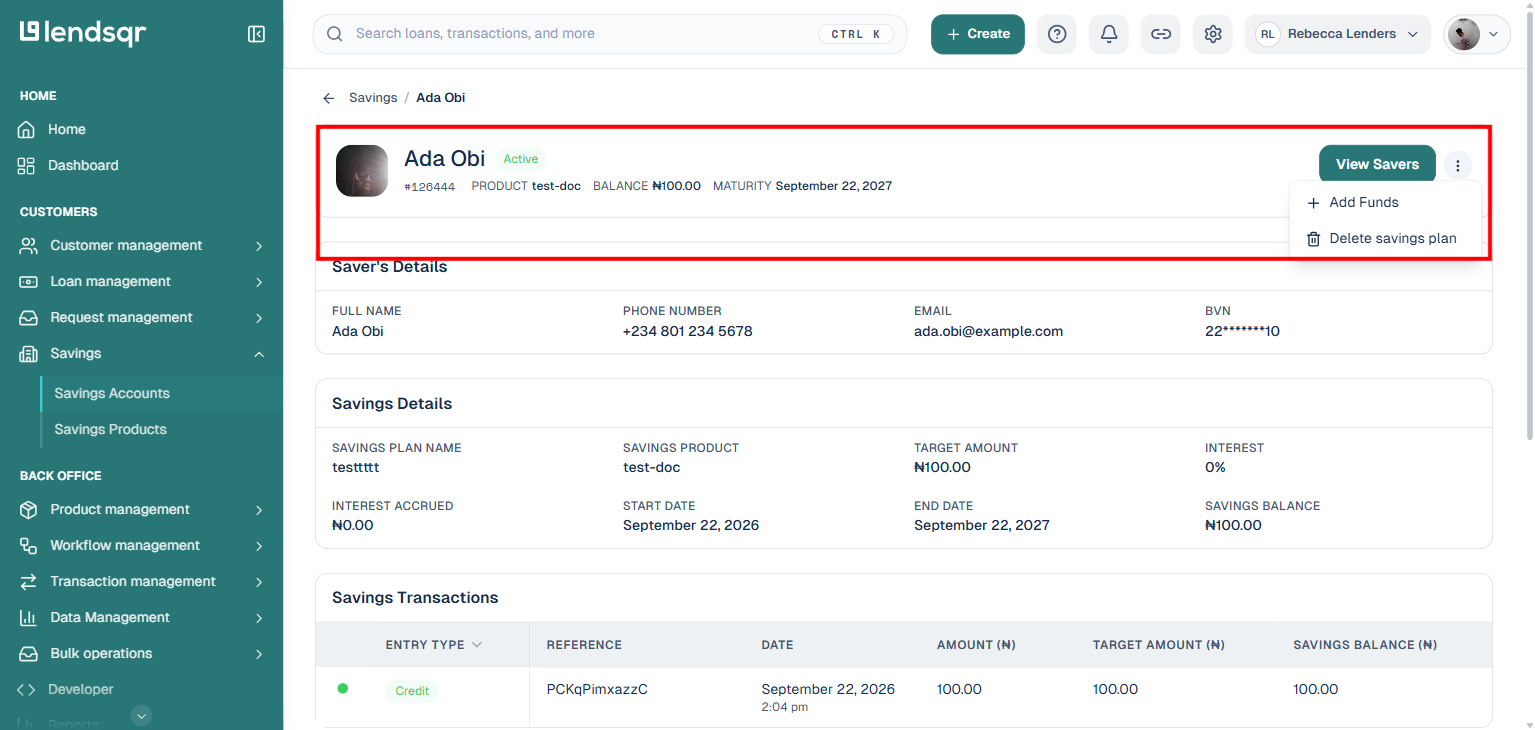Open Savings breadcrumb link

(373, 98)
